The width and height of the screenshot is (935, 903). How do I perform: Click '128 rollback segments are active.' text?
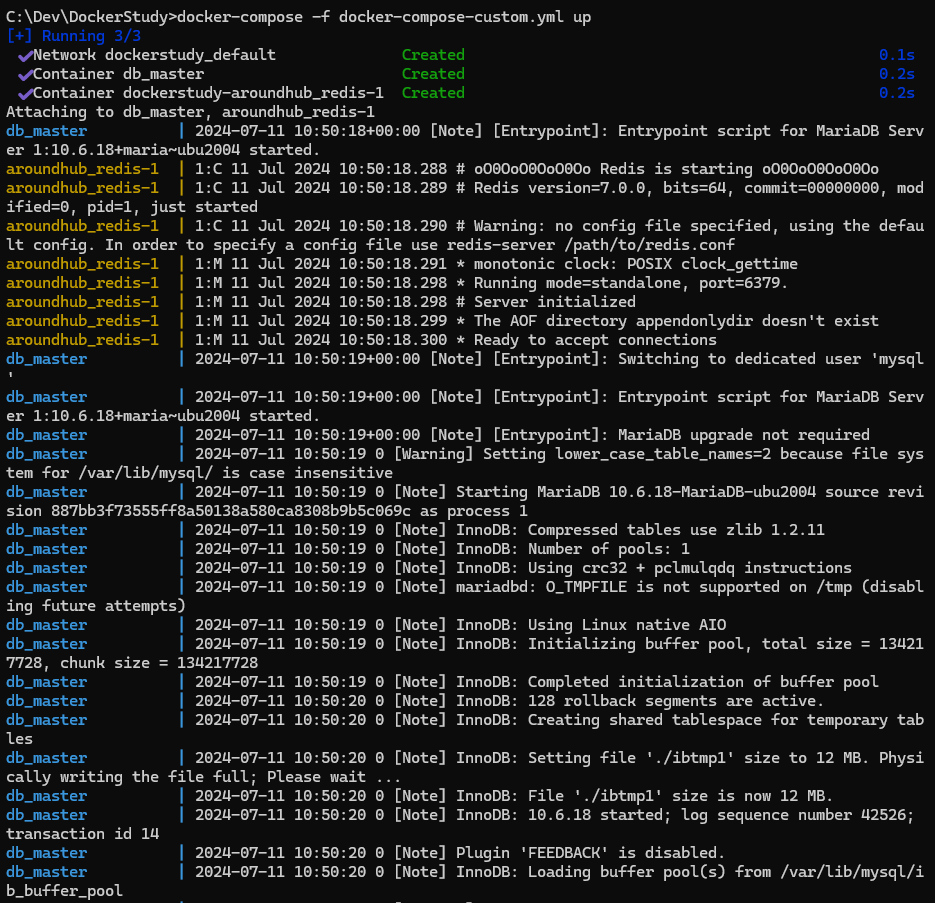click(x=676, y=701)
